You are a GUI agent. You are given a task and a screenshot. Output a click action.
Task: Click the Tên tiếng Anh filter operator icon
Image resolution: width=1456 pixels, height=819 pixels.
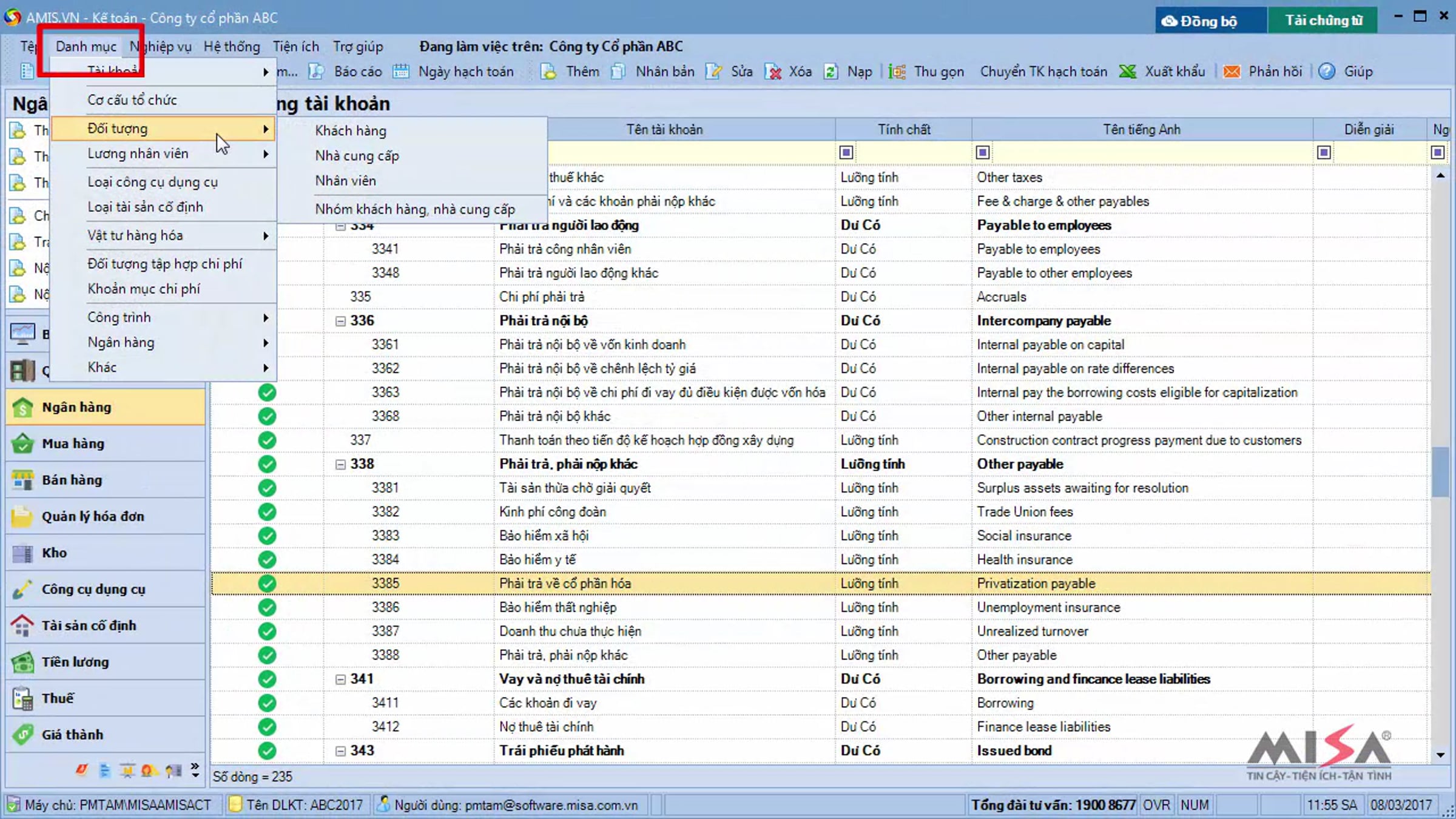[982, 152]
